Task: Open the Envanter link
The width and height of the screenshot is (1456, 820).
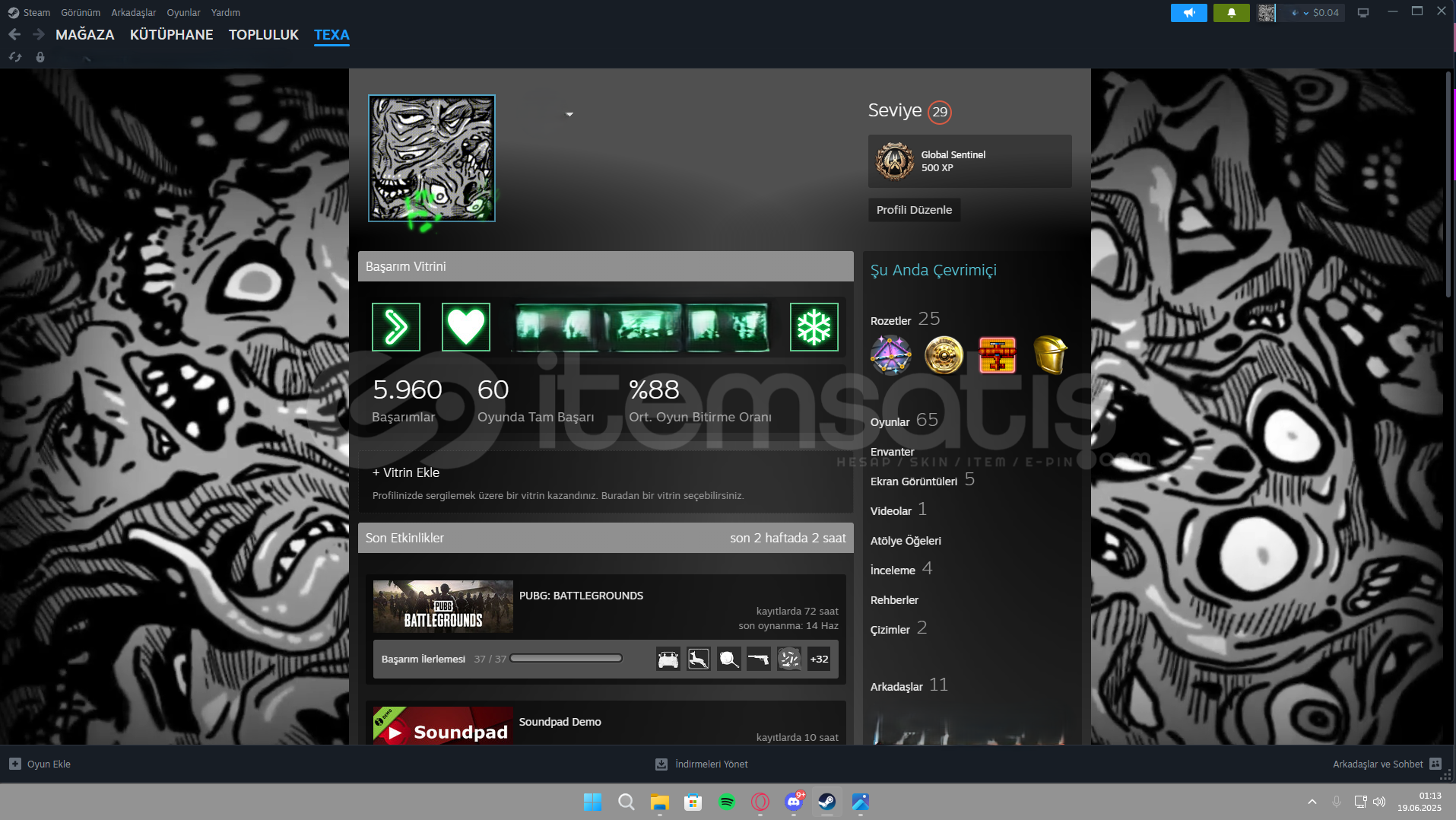Action: click(892, 452)
